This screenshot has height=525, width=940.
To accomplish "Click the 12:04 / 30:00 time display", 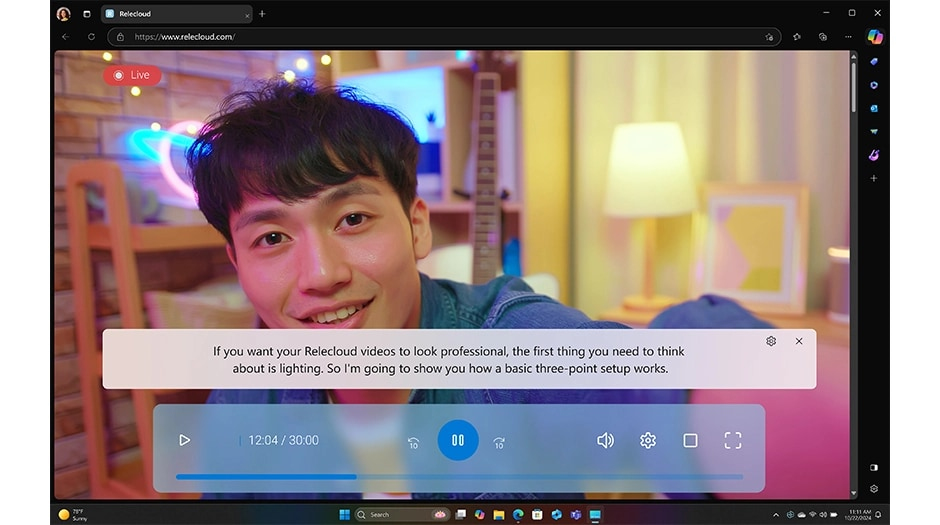I will click(x=284, y=440).
